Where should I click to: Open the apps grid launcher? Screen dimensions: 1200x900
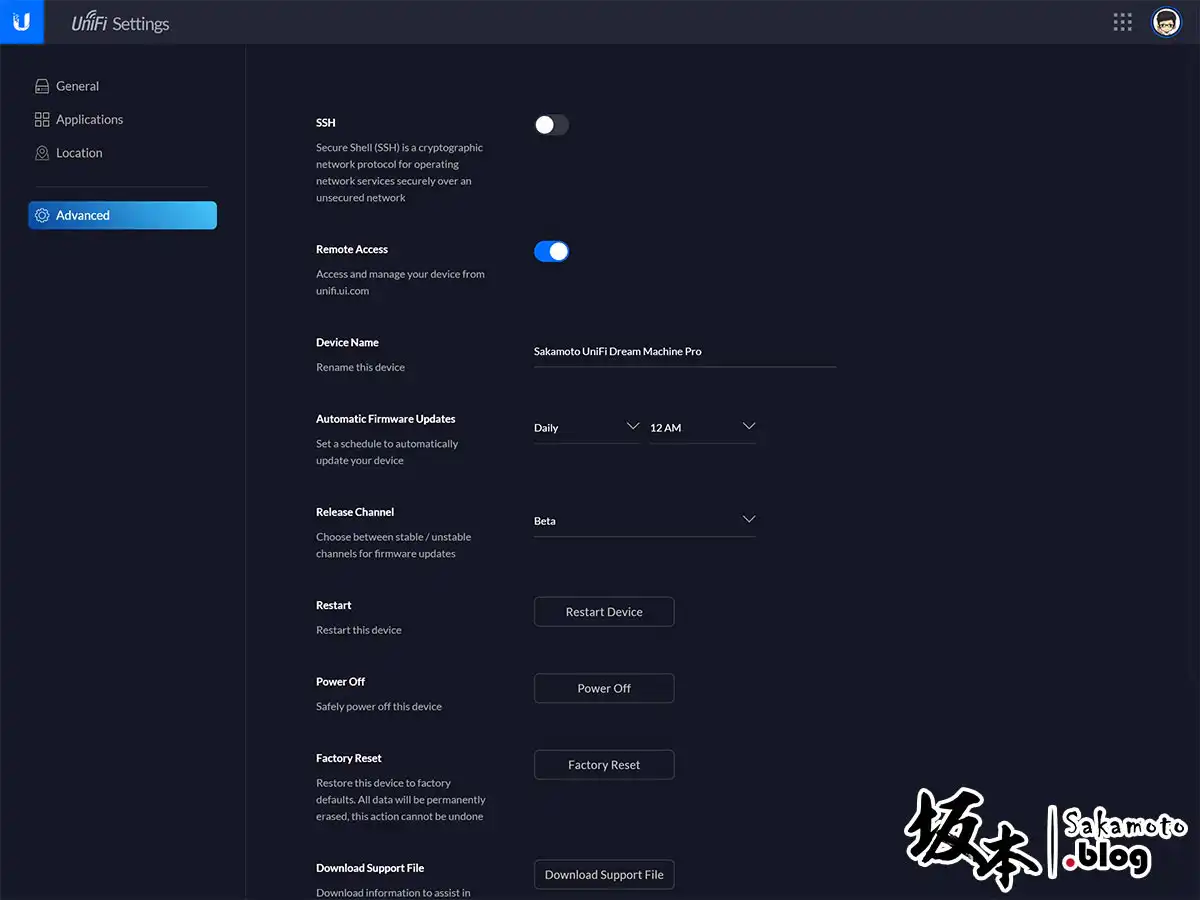[x=1122, y=22]
